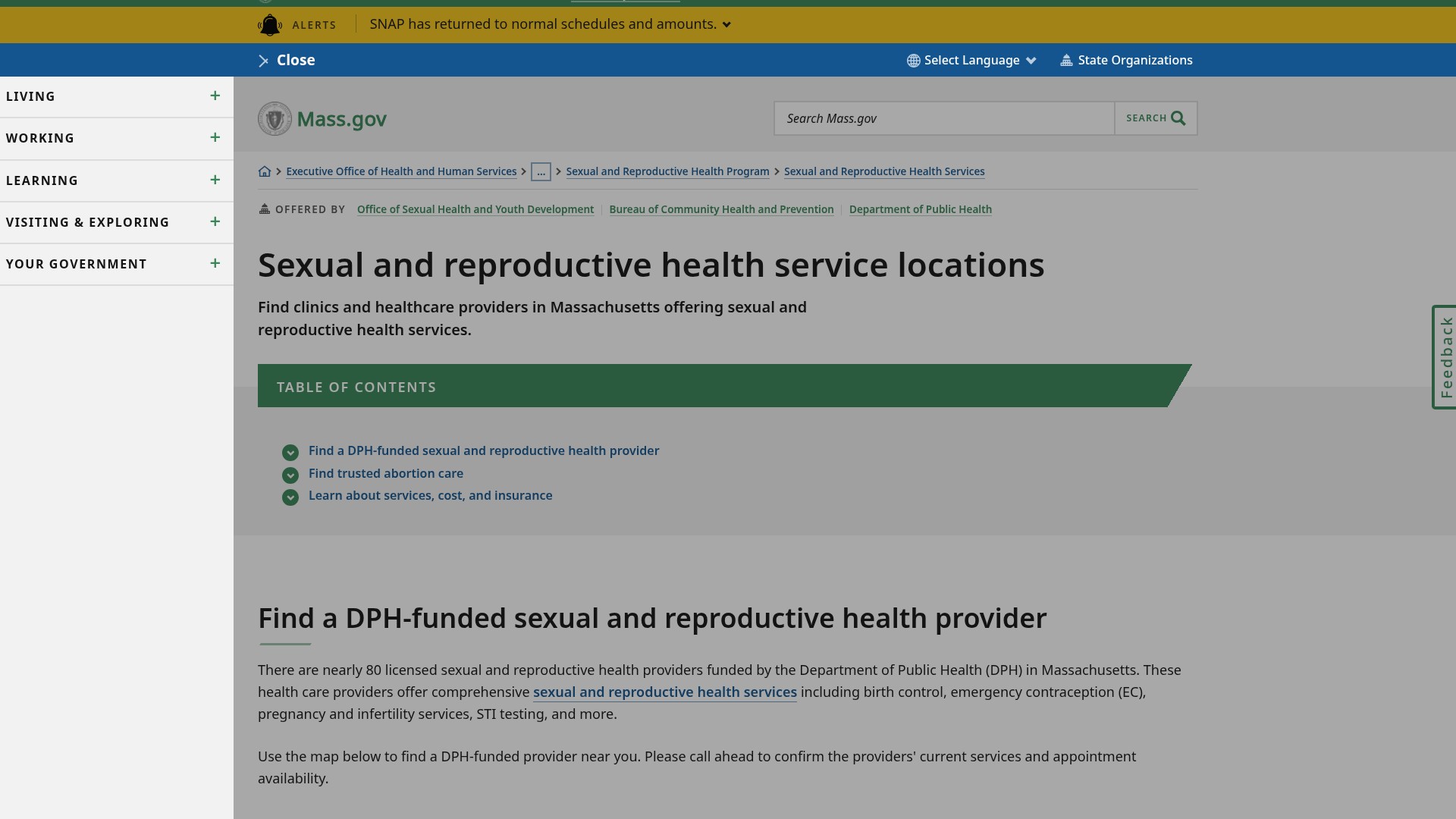This screenshot has width=1456, height=819.
Task: Click the home breadcrumb icon
Action: 265,171
